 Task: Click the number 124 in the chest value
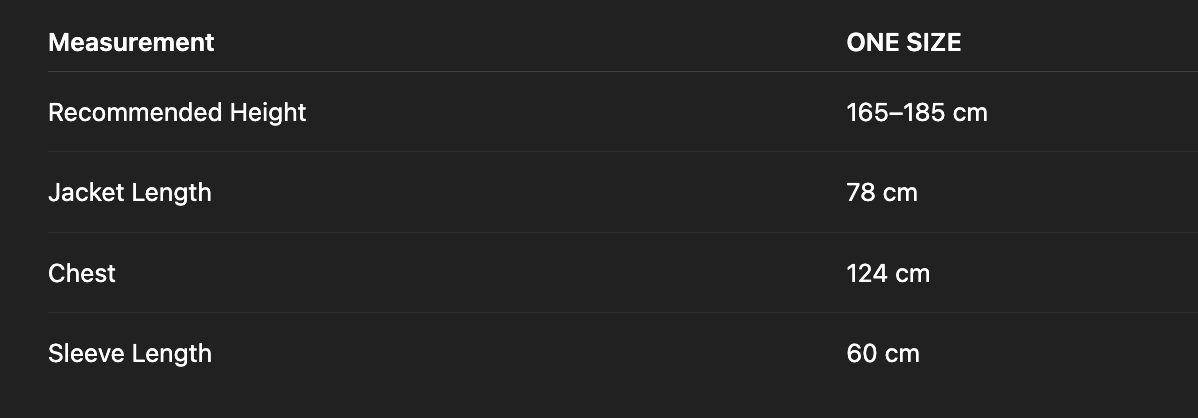[866, 273]
